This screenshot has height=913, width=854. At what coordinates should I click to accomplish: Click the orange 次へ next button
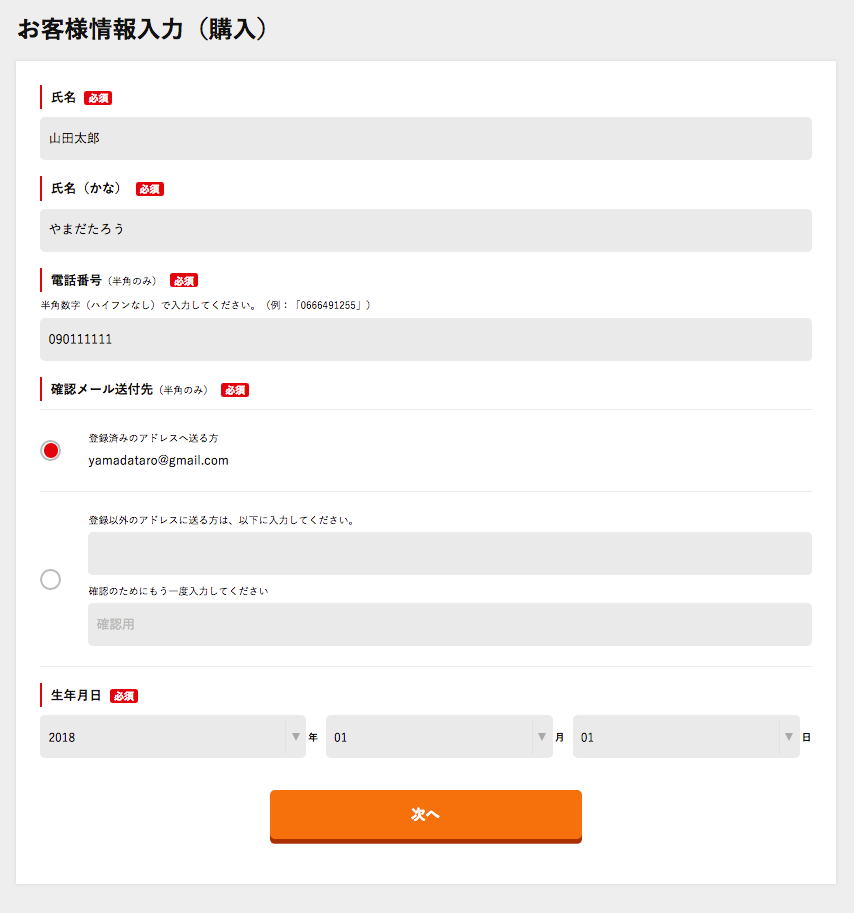click(x=426, y=816)
